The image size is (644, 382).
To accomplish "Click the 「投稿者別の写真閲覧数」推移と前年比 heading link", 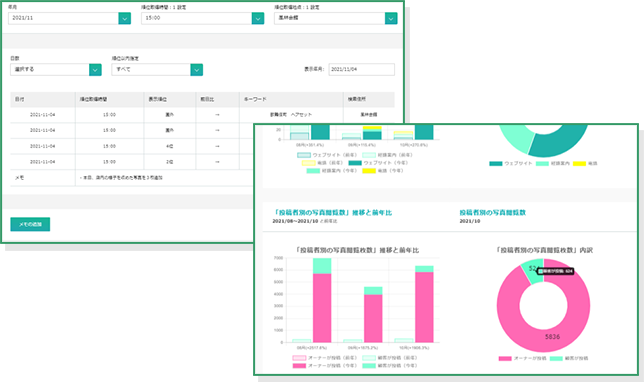I will 332,212.
